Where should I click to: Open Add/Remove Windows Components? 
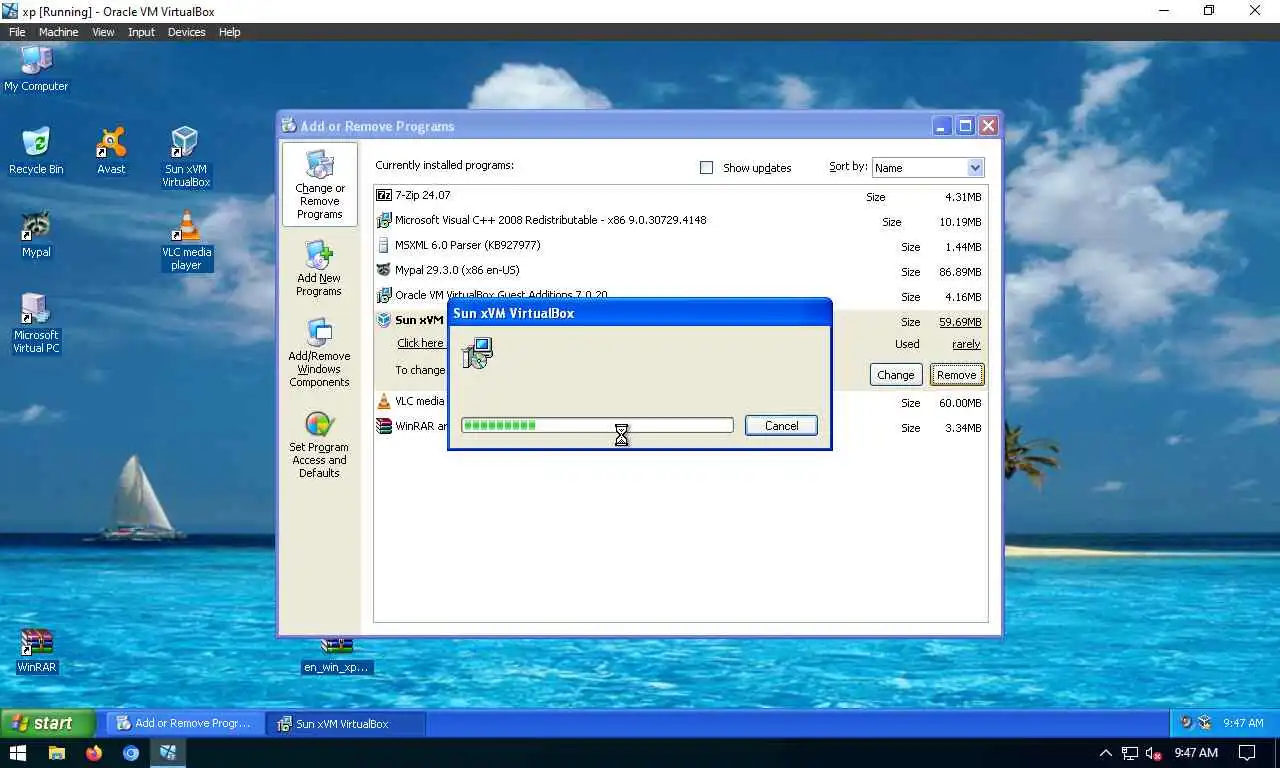[x=319, y=353]
